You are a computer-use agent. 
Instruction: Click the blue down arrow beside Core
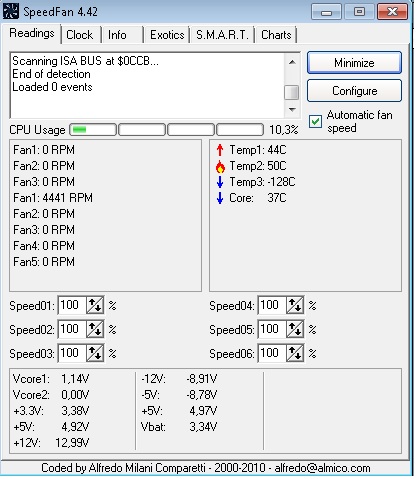click(x=220, y=198)
